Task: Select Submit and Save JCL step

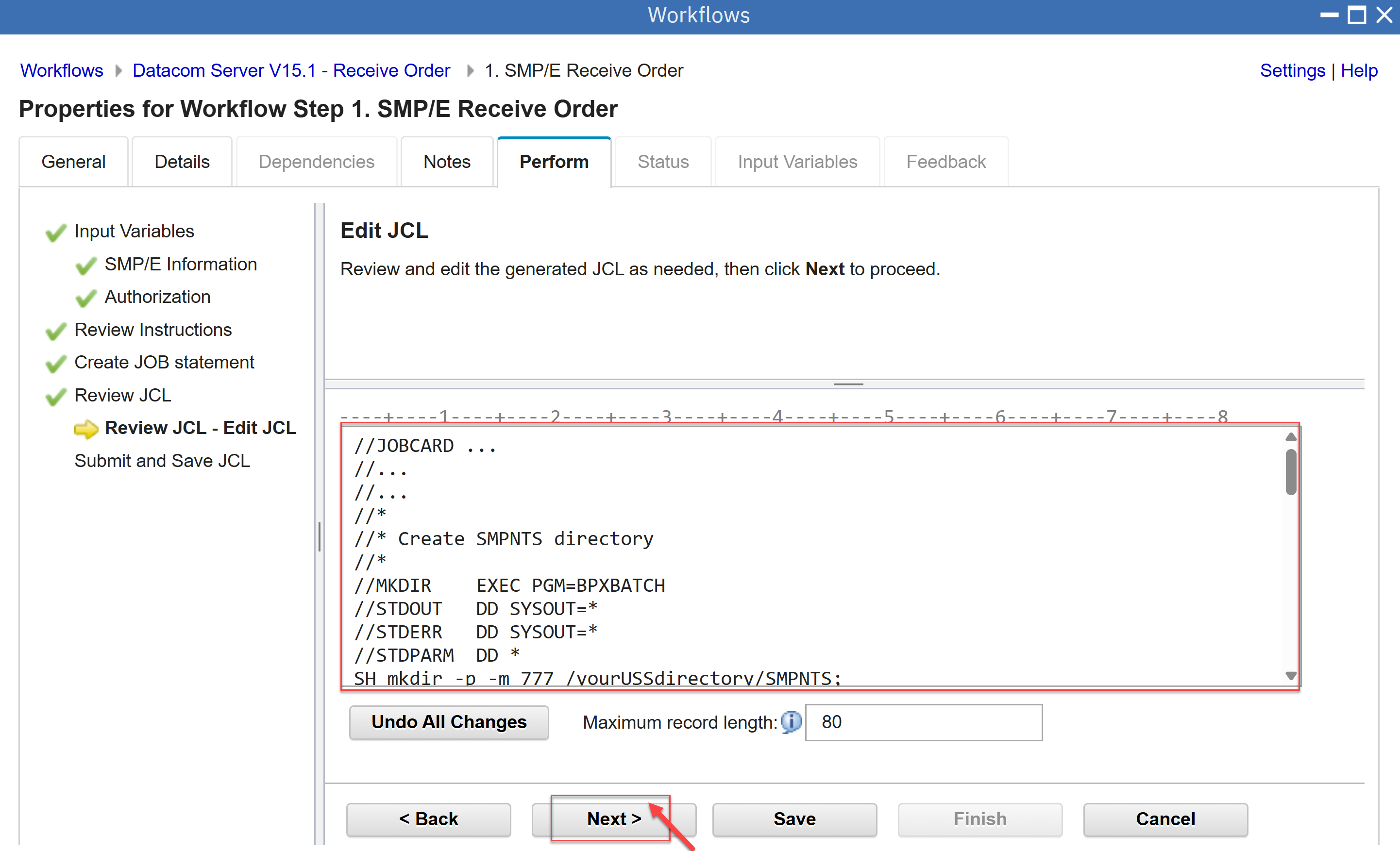Action: point(162,461)
